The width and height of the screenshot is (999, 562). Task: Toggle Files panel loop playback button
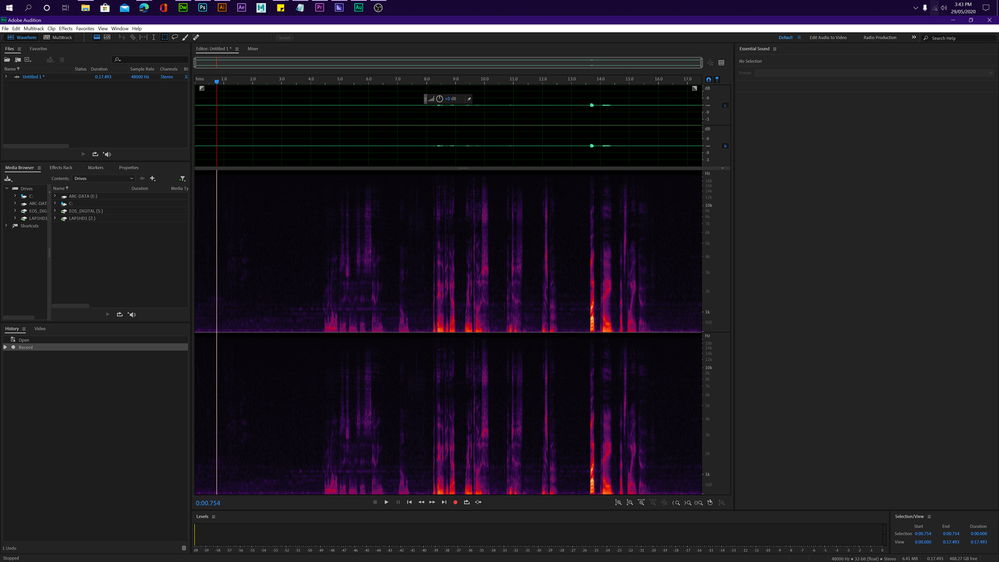point(95,154)
